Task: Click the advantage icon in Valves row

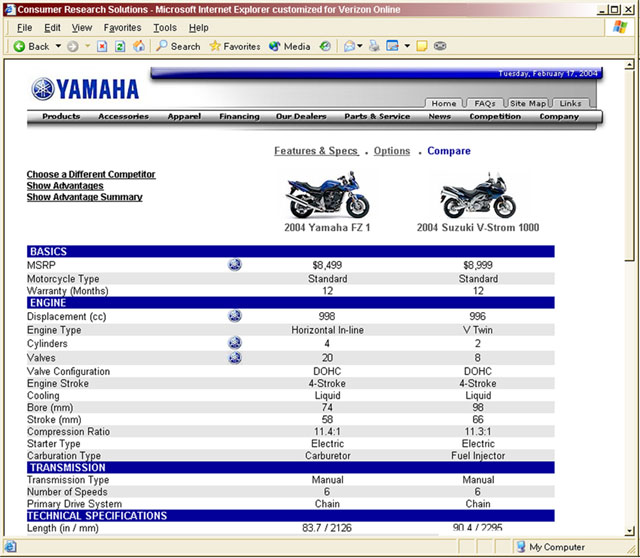Action: pos(235,358)
